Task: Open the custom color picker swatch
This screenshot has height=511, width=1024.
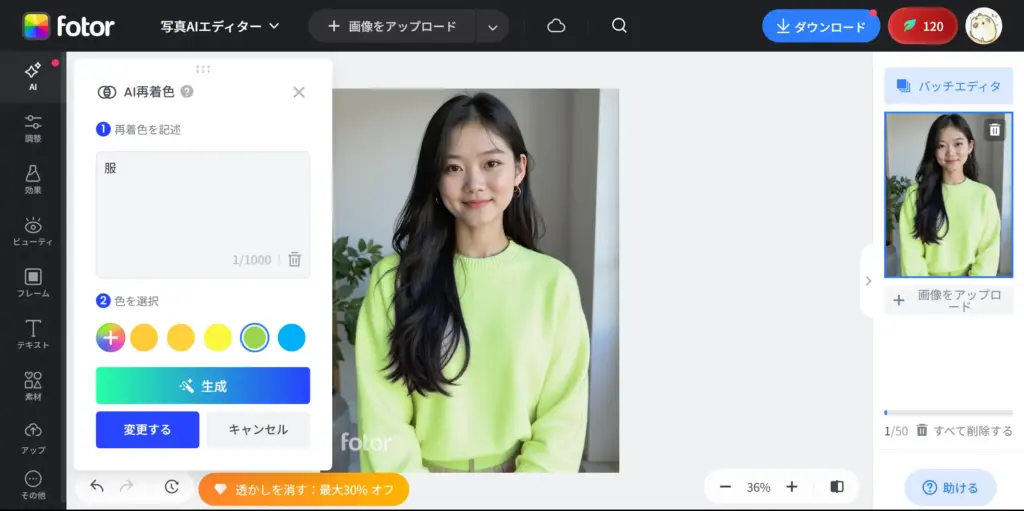Action: pyautogui.click(x=110, y=338)
